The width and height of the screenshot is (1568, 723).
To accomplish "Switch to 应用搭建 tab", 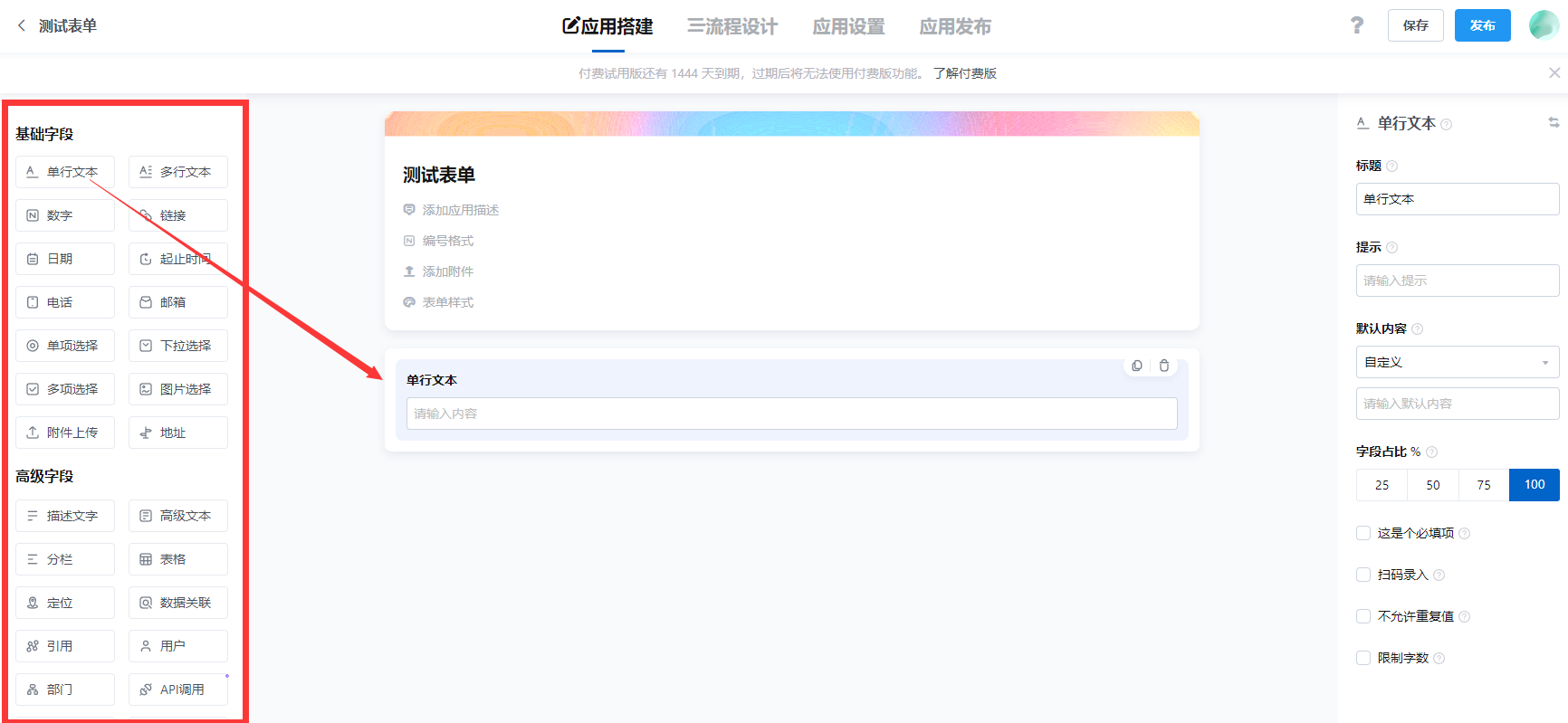I will pos(607,26).
